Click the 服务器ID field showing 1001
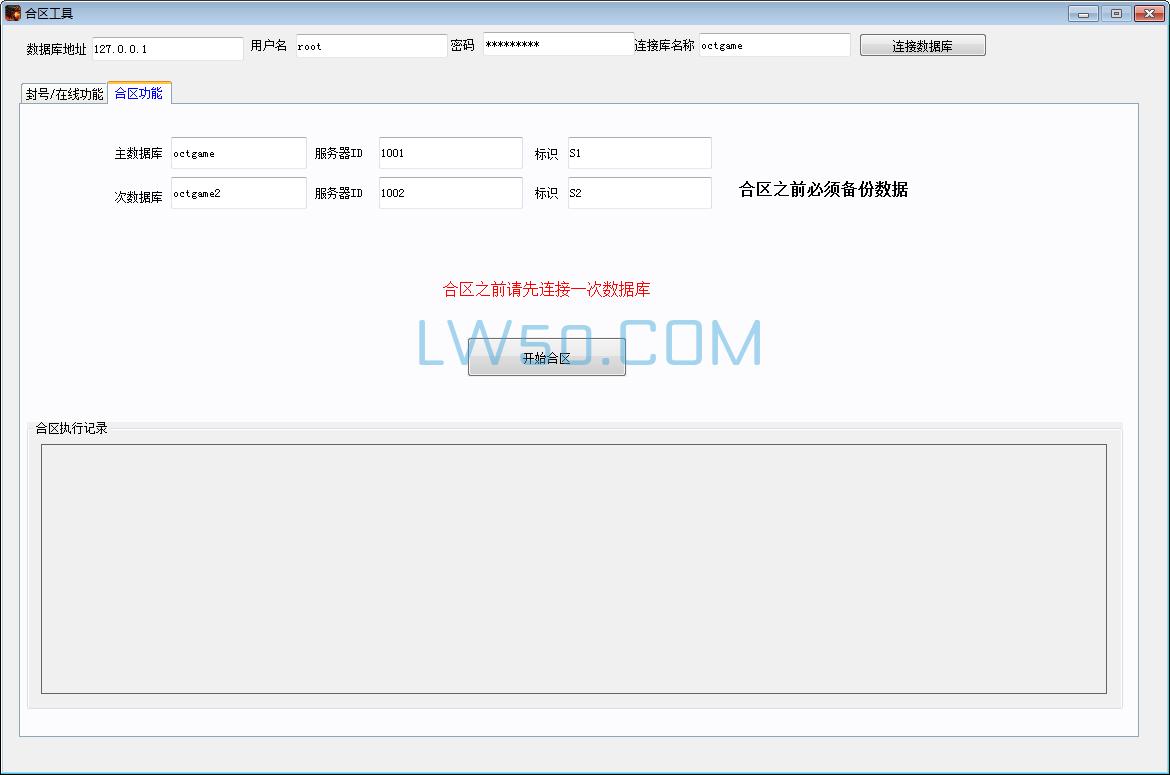The height and width of the screenshot is (775, 1170). click(449, 152)
